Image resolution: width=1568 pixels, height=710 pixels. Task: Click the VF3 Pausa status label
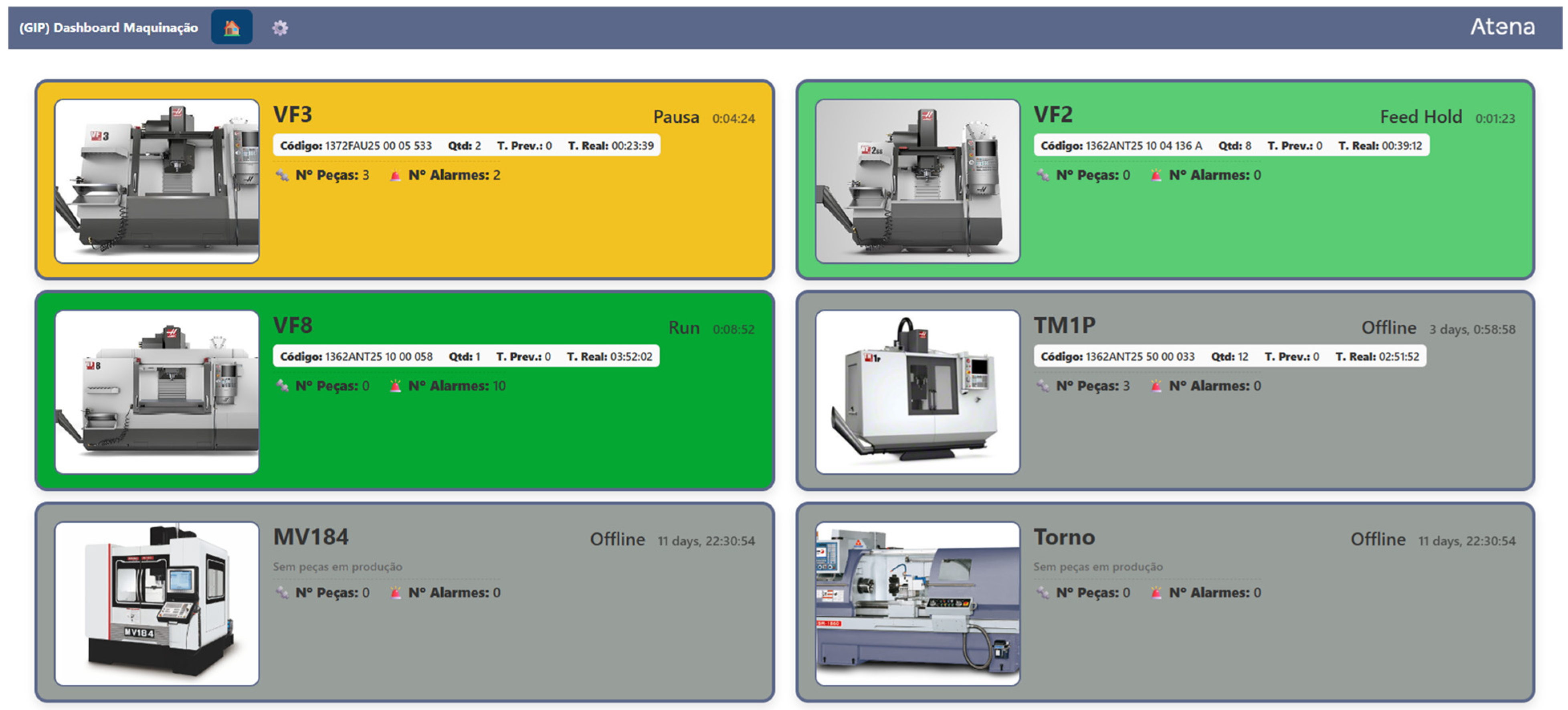[x=676, y=117]
